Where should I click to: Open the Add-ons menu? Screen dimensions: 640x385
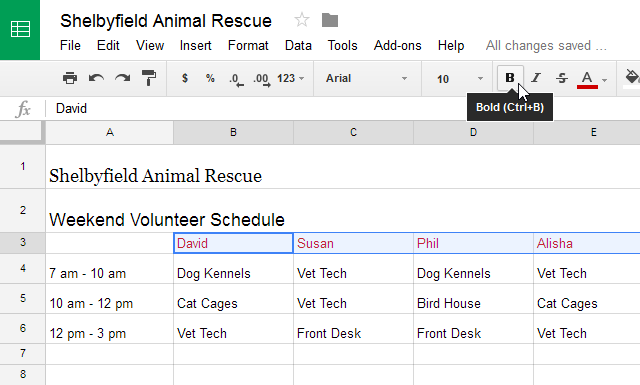pyautogui.click(x=398, y=45)
